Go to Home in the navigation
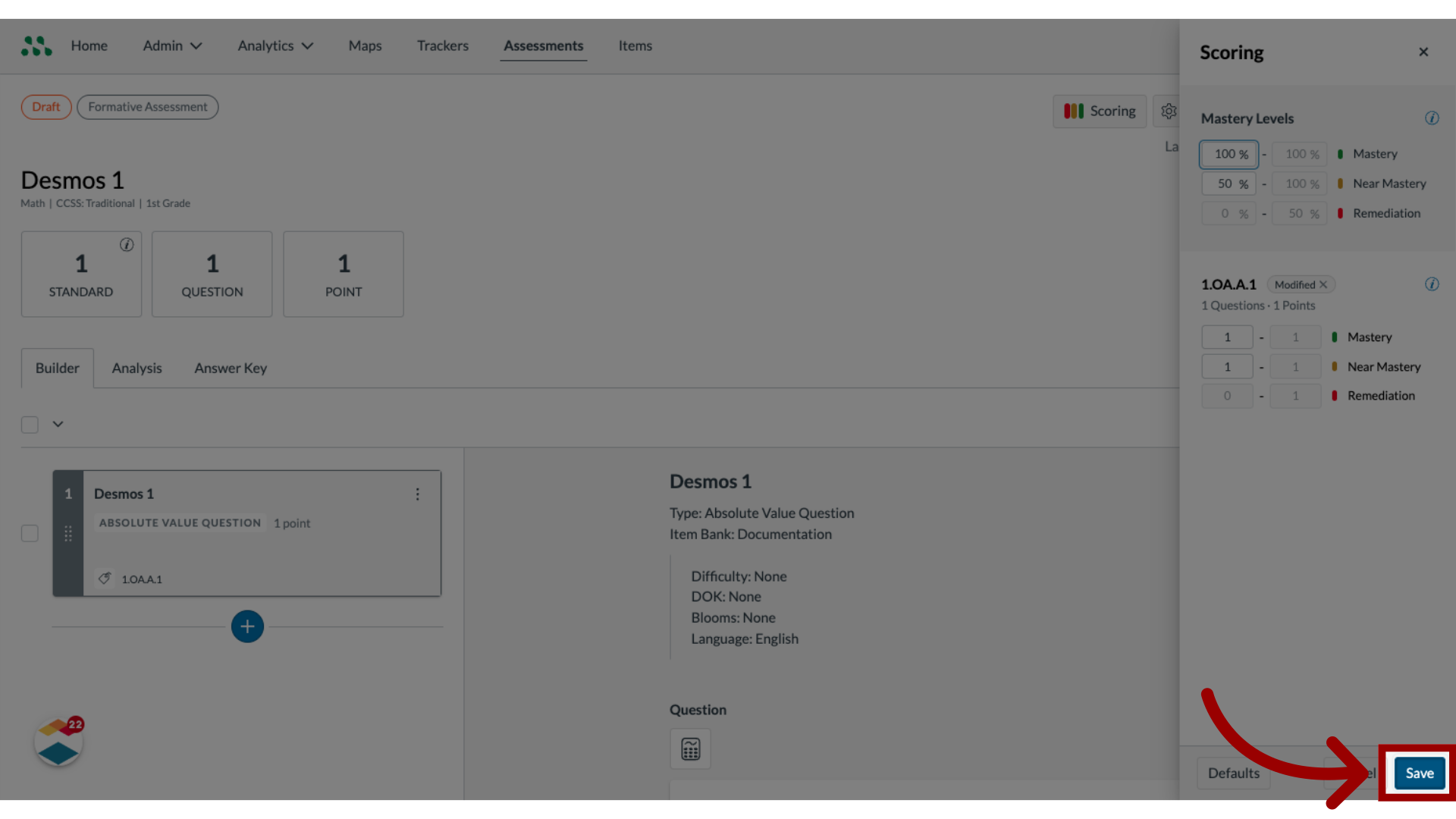This screenshot has width=1456, height=819. [x=89, y=45]
